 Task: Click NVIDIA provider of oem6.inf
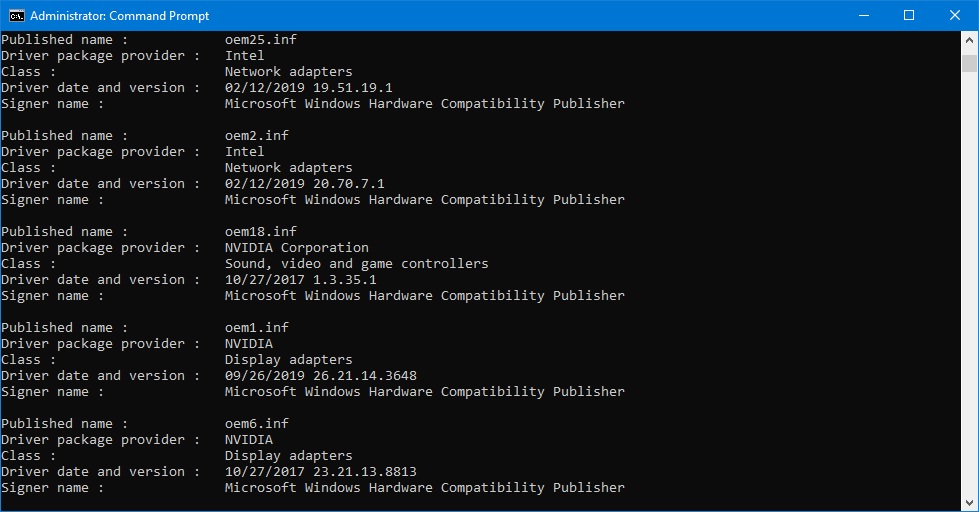point(248,440)
